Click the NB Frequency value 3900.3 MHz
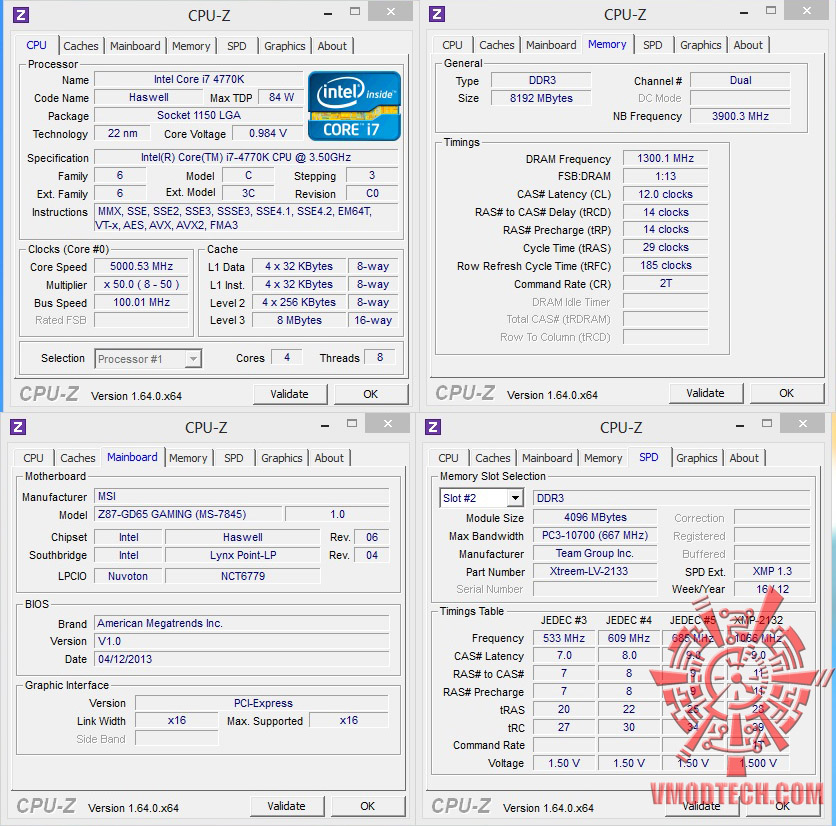Screen dimensions: 836x826 point(741,116)
